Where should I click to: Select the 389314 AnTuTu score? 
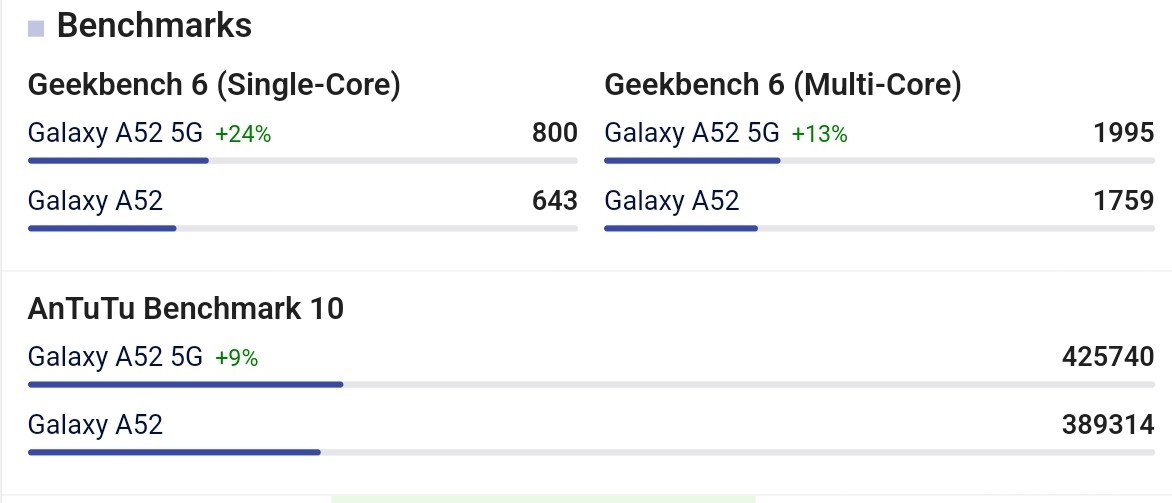tap(1108, 425)
